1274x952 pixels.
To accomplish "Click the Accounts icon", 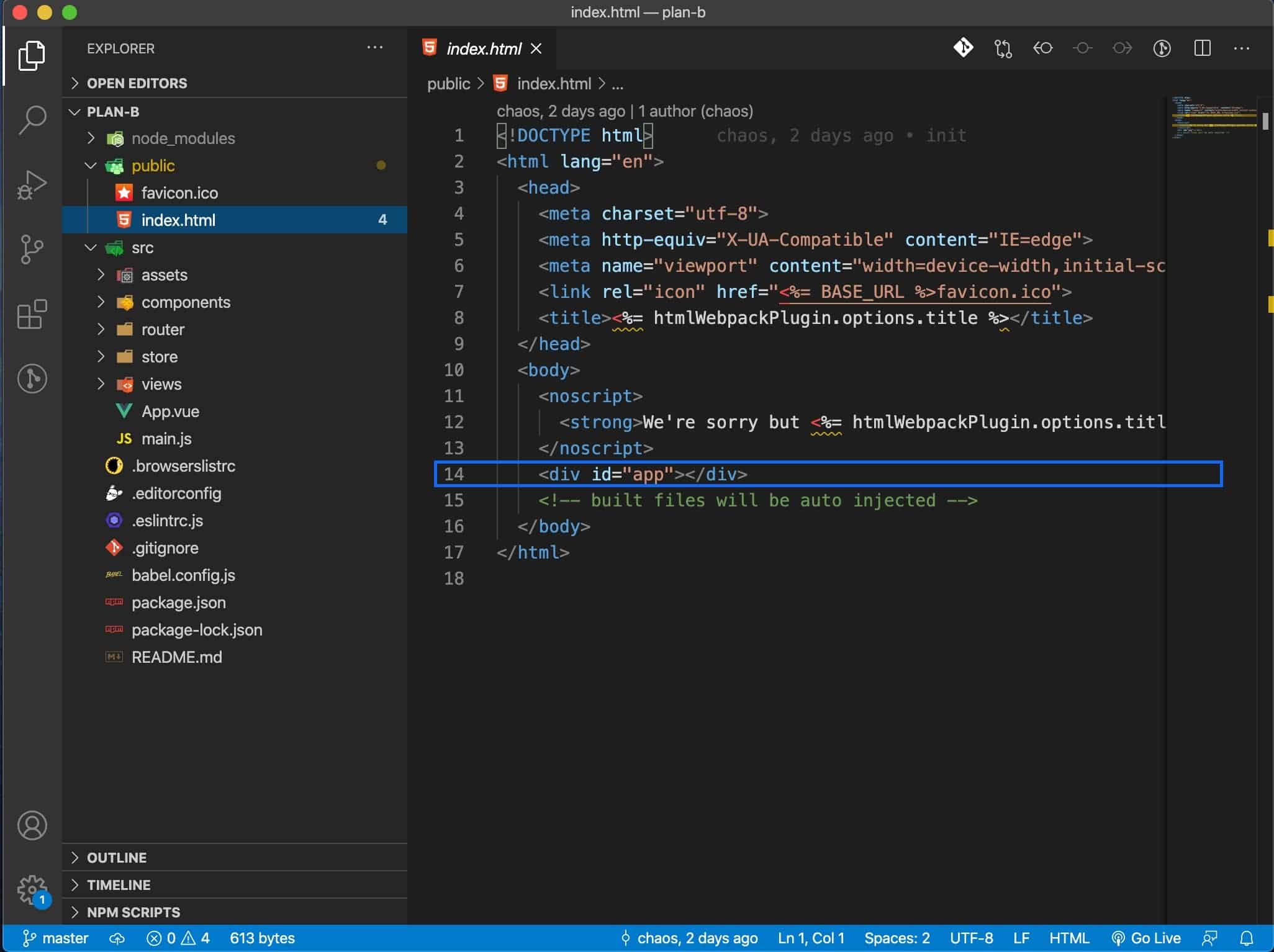I will [x=32, y=825].
